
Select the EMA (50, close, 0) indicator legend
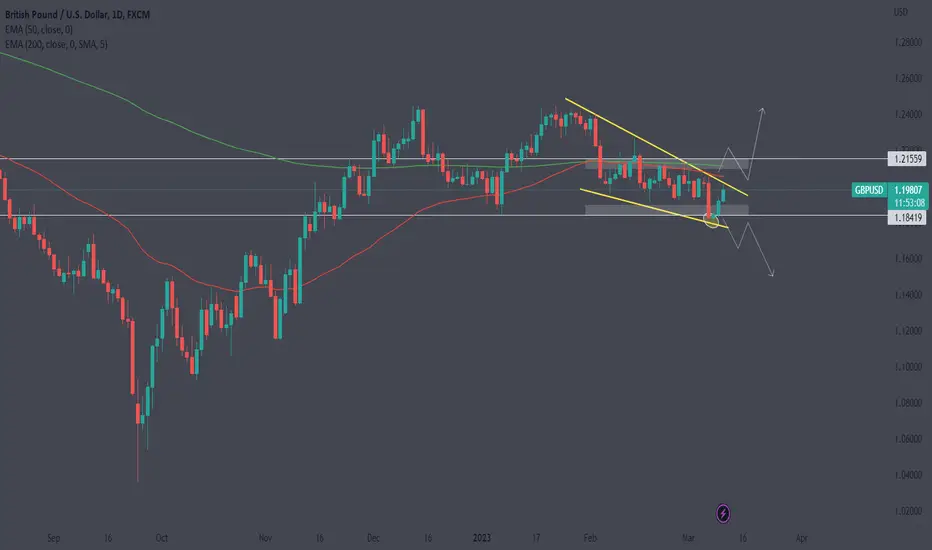39,29
